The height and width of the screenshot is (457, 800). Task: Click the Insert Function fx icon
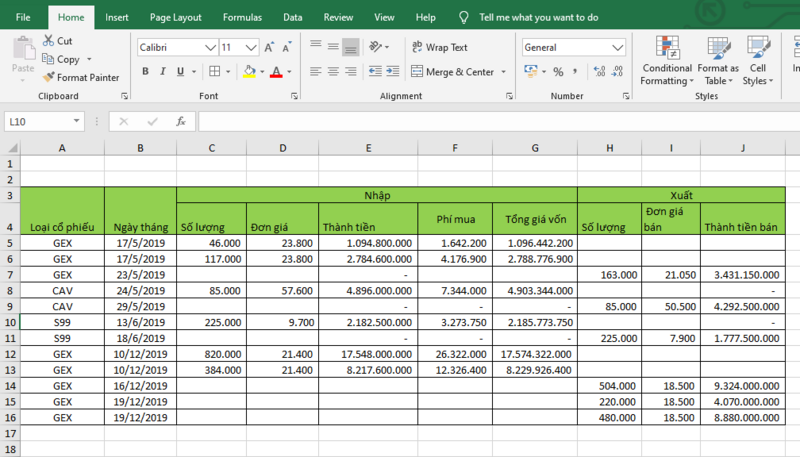(x=181, y=121)
